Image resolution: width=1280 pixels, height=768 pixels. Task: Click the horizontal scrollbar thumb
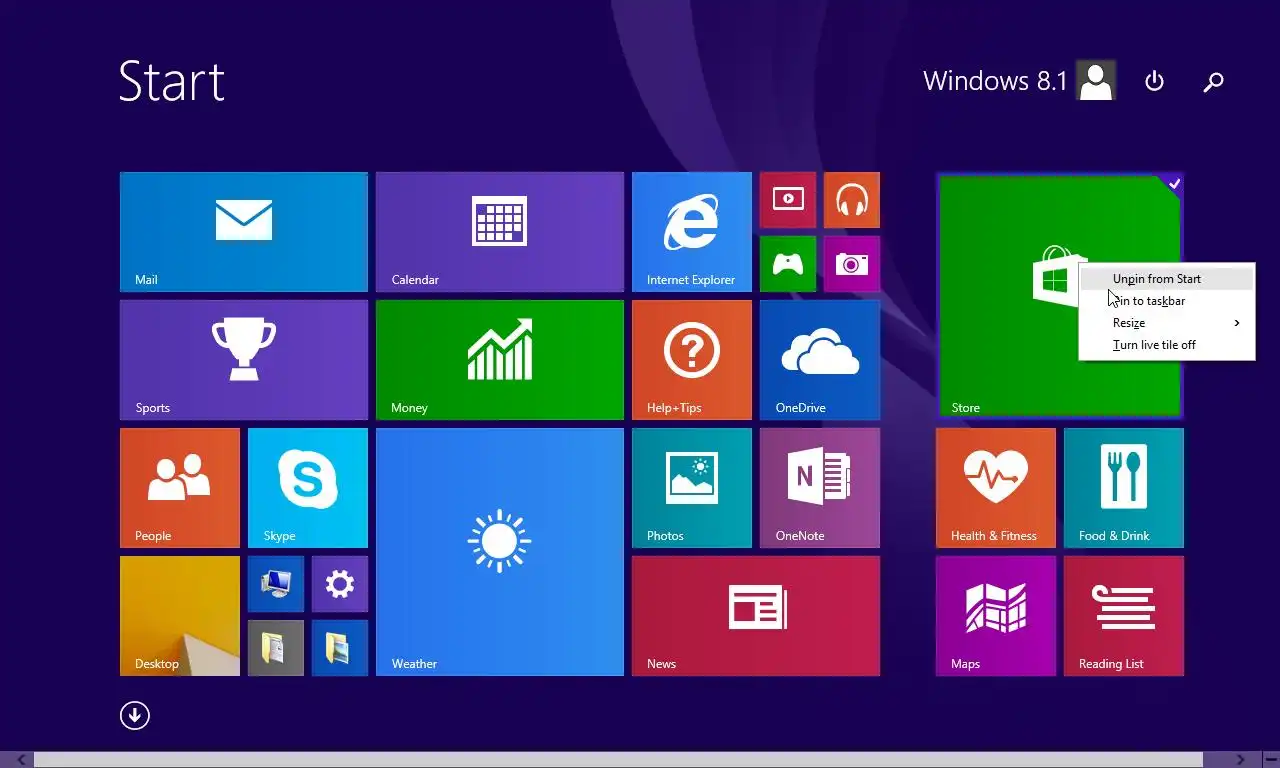620,760
